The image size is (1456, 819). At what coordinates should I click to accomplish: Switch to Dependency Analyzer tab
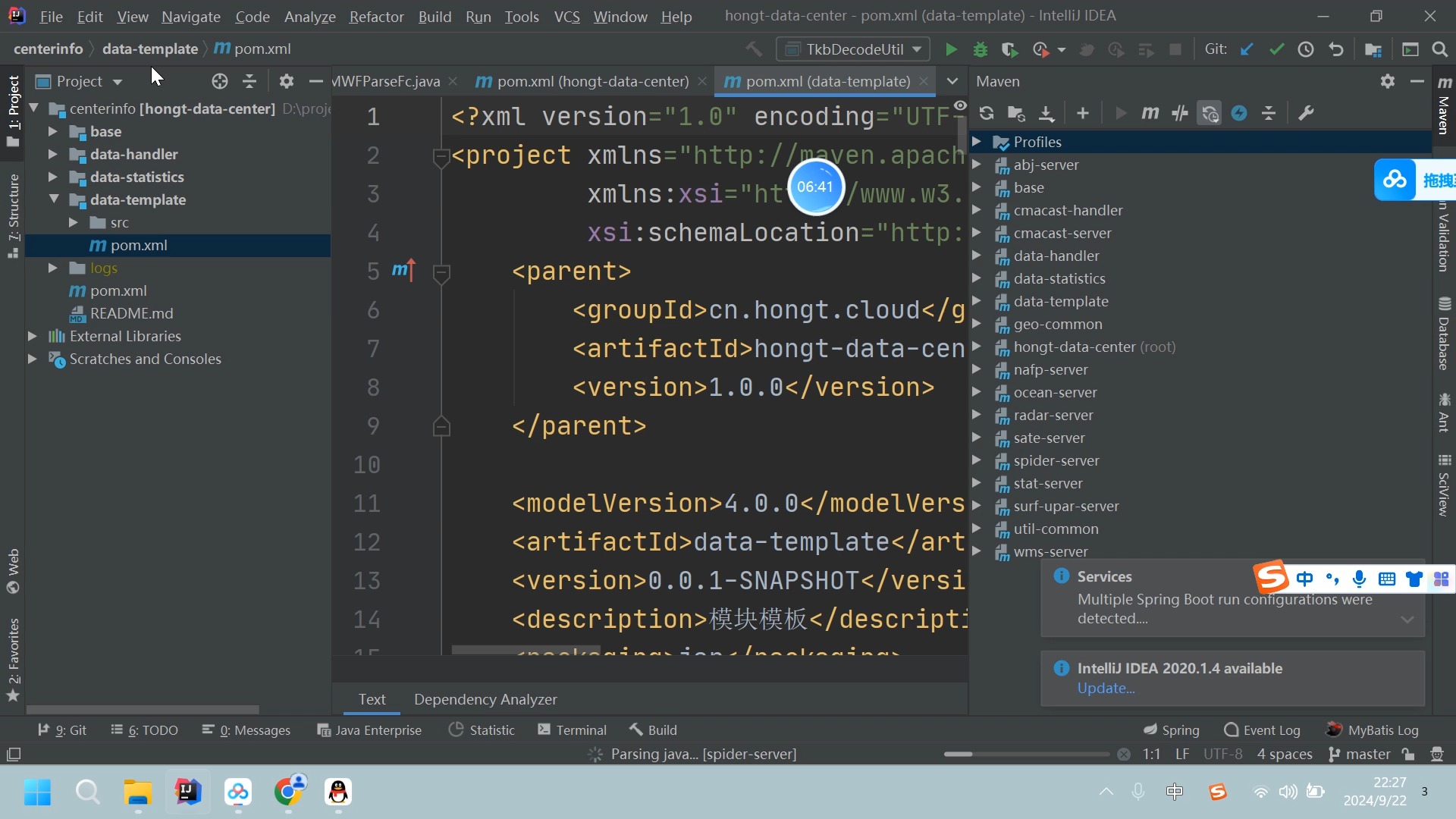tap(485, 699)
